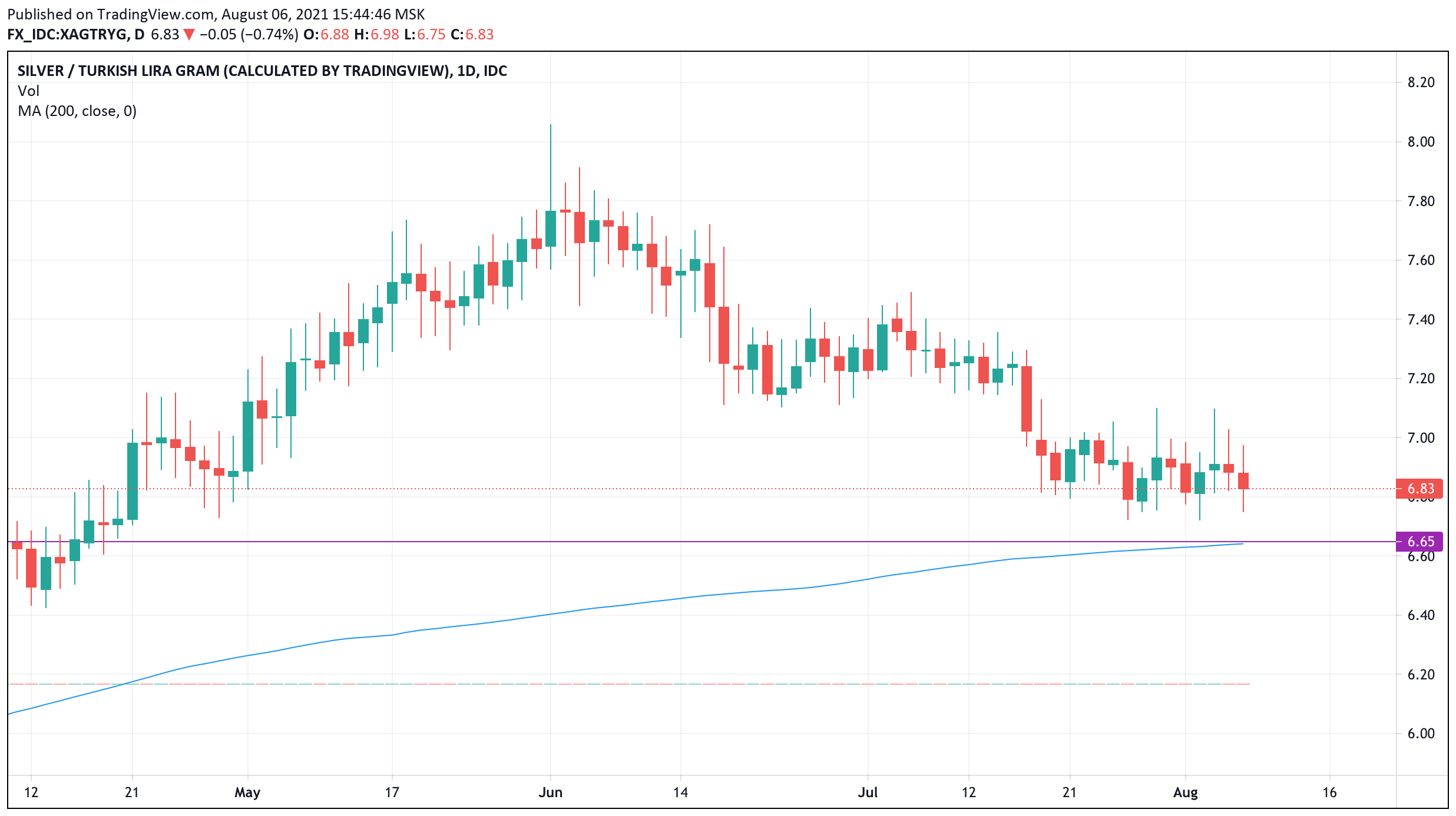This screenshot has height=816, width=1456.
Task: Click the open value O:6.88
Action: pos(326,34)
